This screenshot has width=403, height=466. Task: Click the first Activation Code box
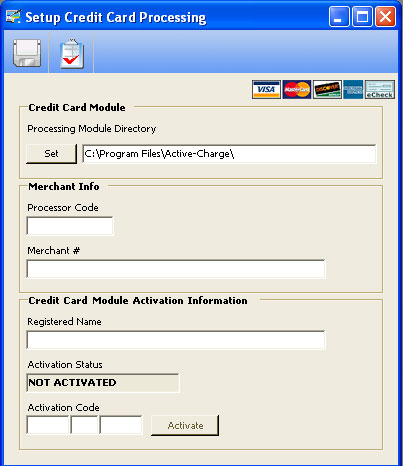tap(48, 425)
